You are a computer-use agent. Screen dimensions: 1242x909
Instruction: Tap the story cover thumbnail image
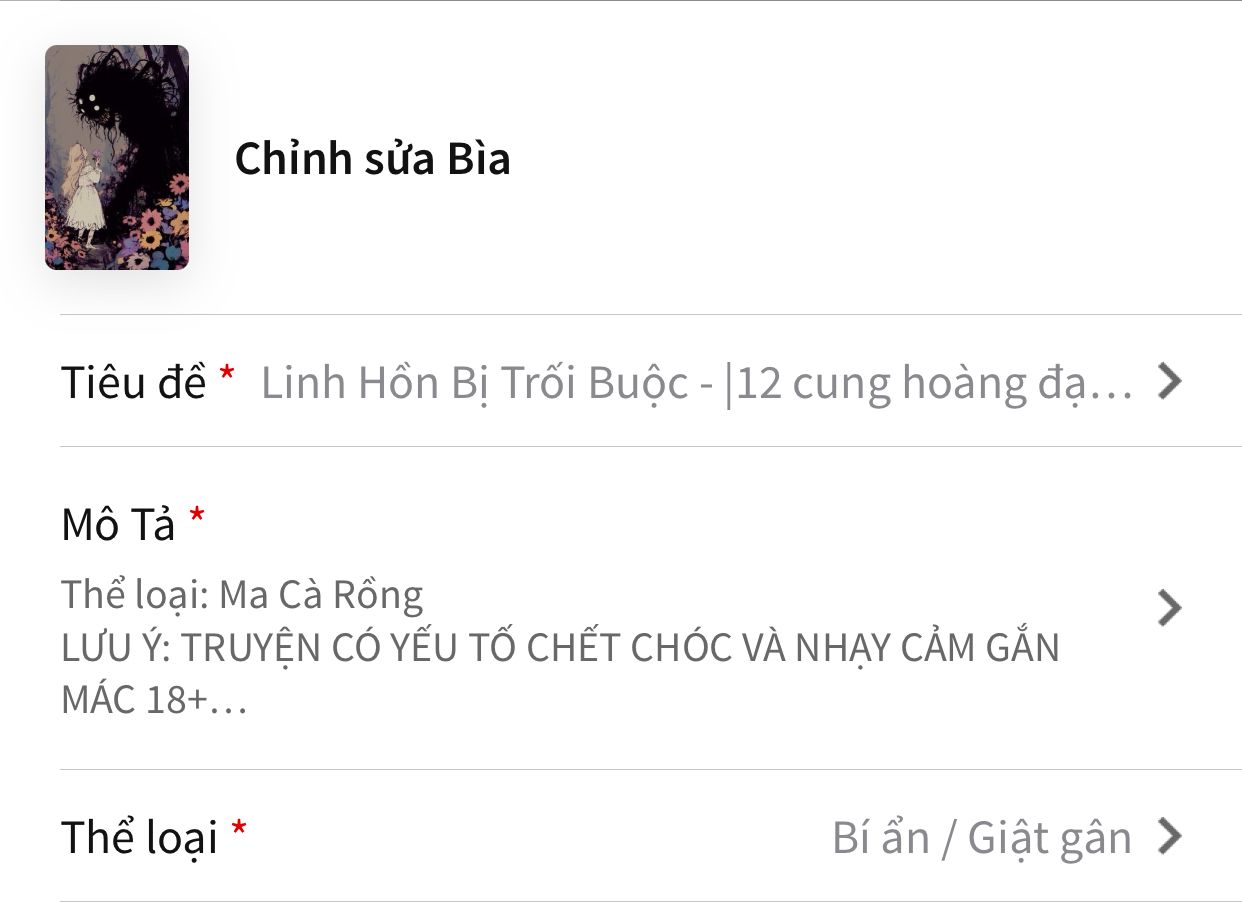117,157
